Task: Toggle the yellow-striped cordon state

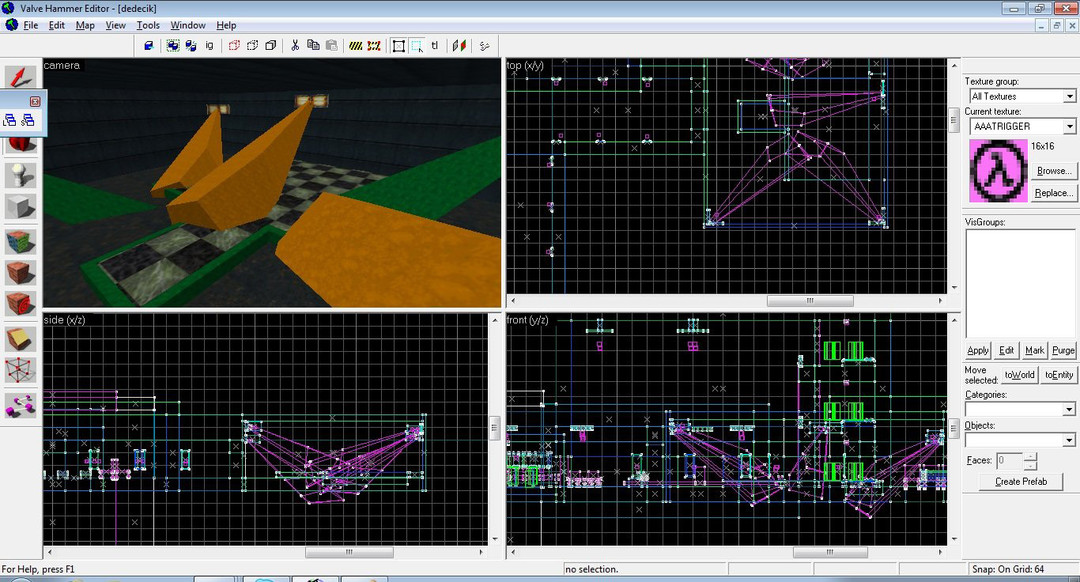Action: (355, 45)
